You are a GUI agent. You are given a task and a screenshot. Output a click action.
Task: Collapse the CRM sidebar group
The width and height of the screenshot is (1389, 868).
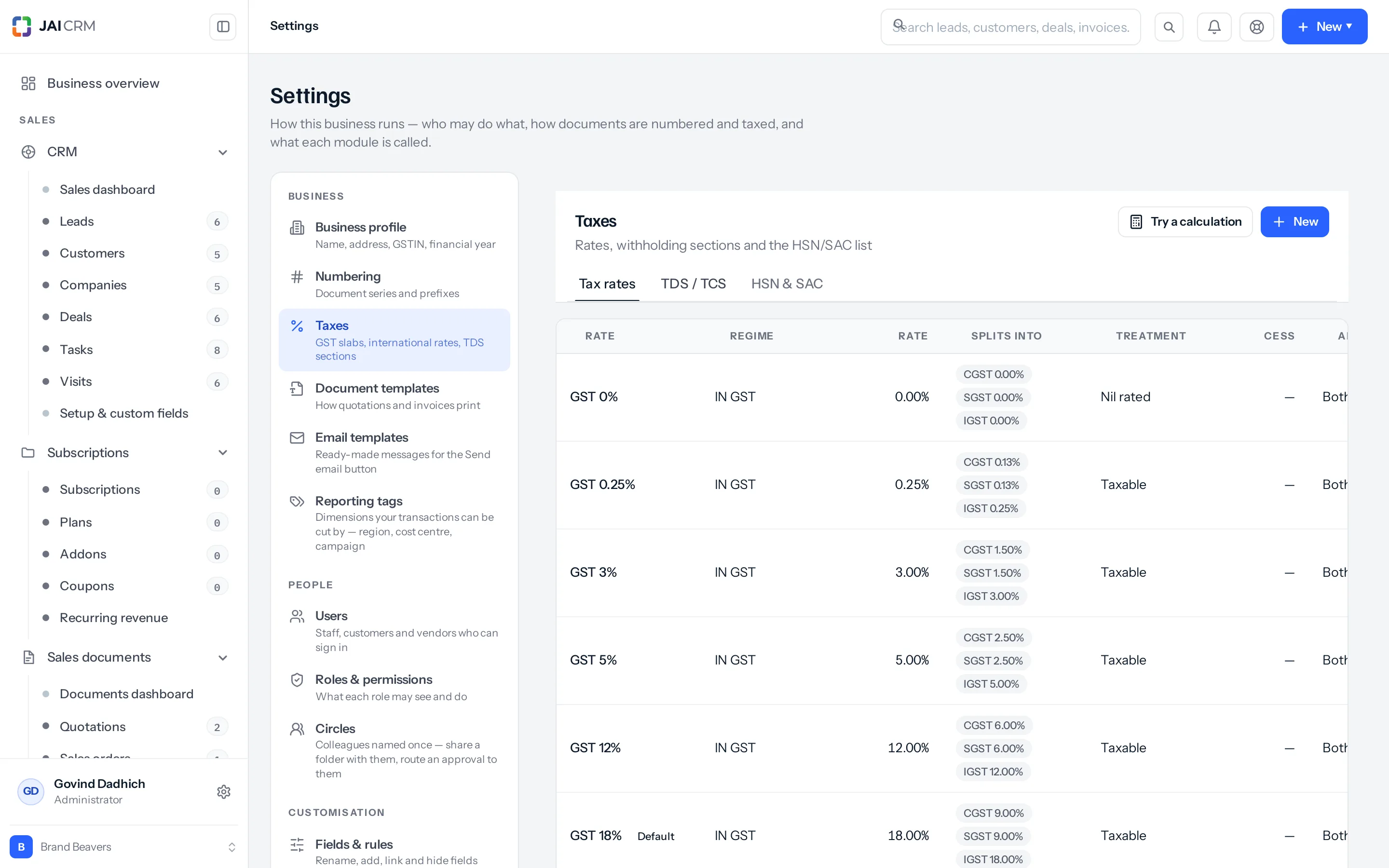(x=223, y=152)
